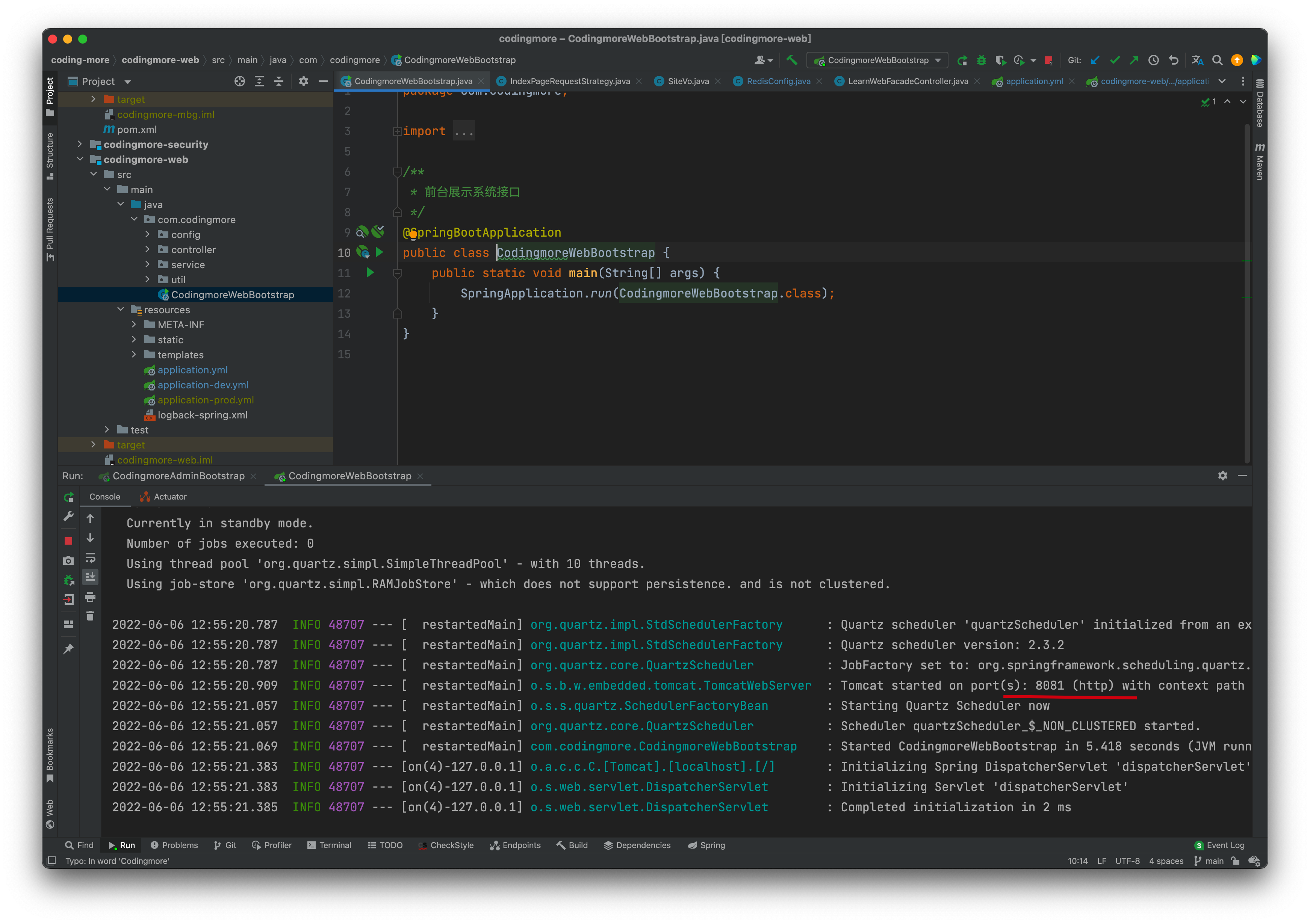Expand the controller package folder
Screen dimensions: 1310x924
148,250
